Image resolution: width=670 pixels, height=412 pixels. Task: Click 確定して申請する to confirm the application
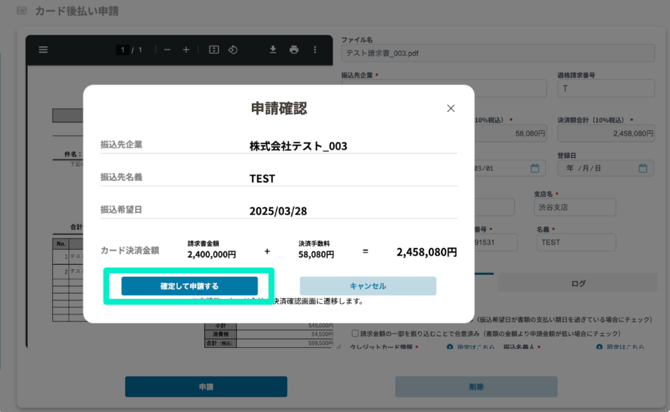[189, 286]
